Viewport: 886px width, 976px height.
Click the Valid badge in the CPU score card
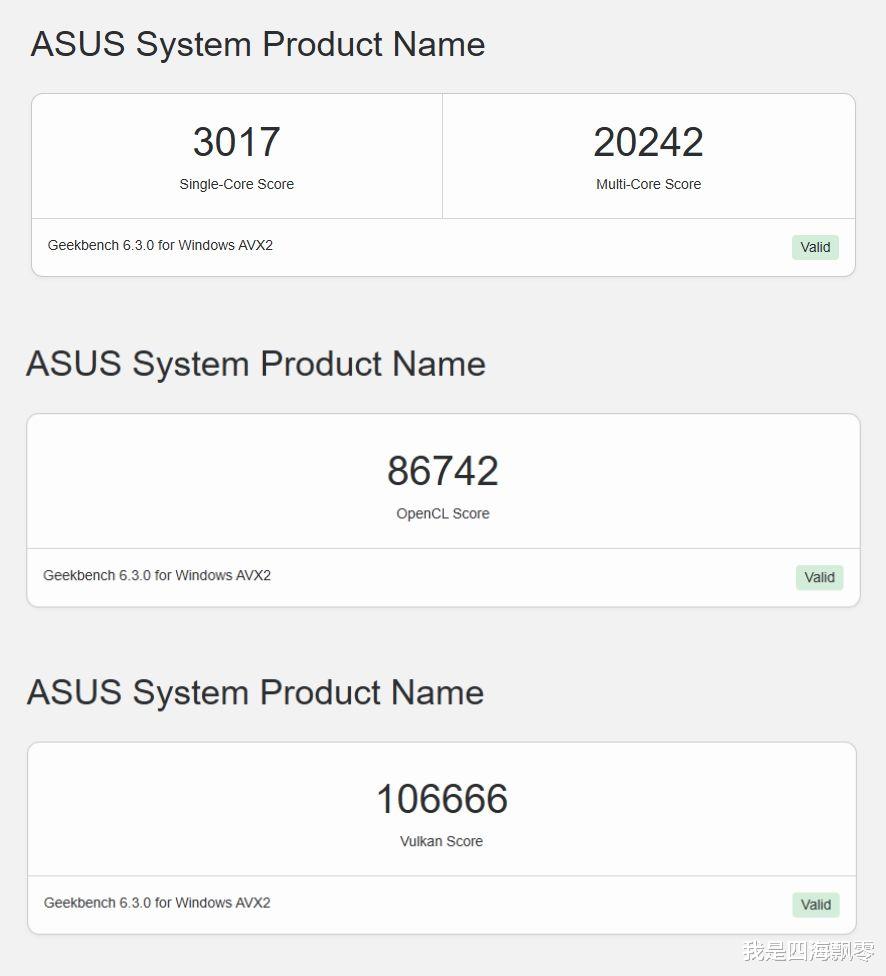tap(815, 247)
